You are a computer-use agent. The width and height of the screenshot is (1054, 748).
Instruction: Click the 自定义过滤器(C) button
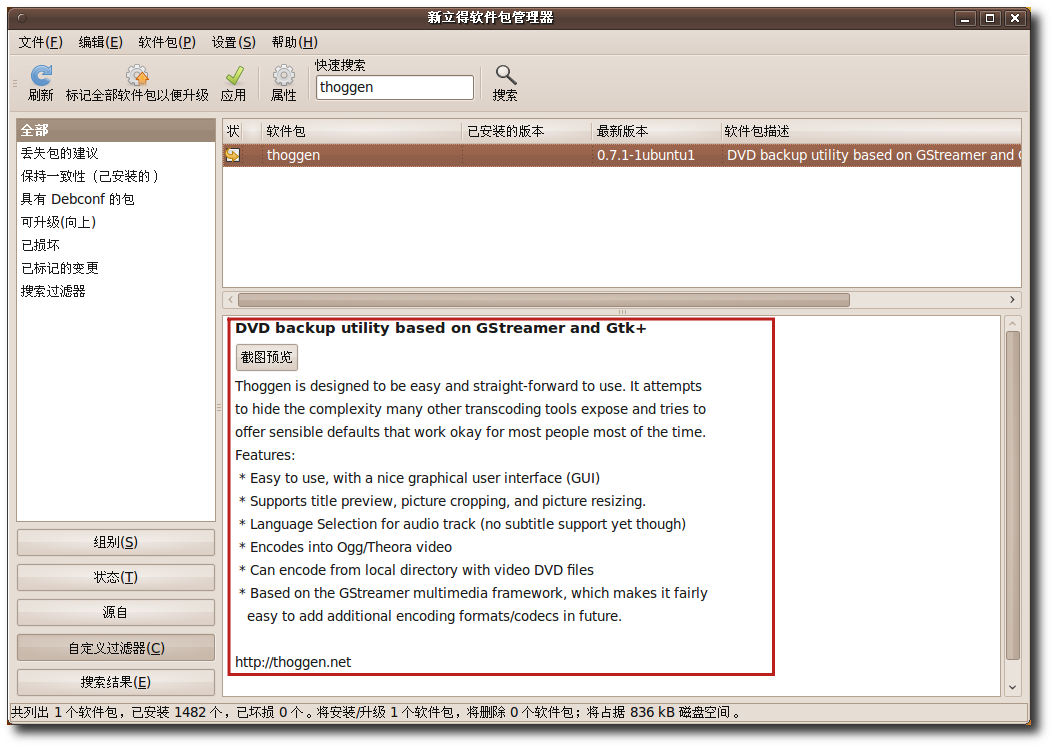click(116, 648)
